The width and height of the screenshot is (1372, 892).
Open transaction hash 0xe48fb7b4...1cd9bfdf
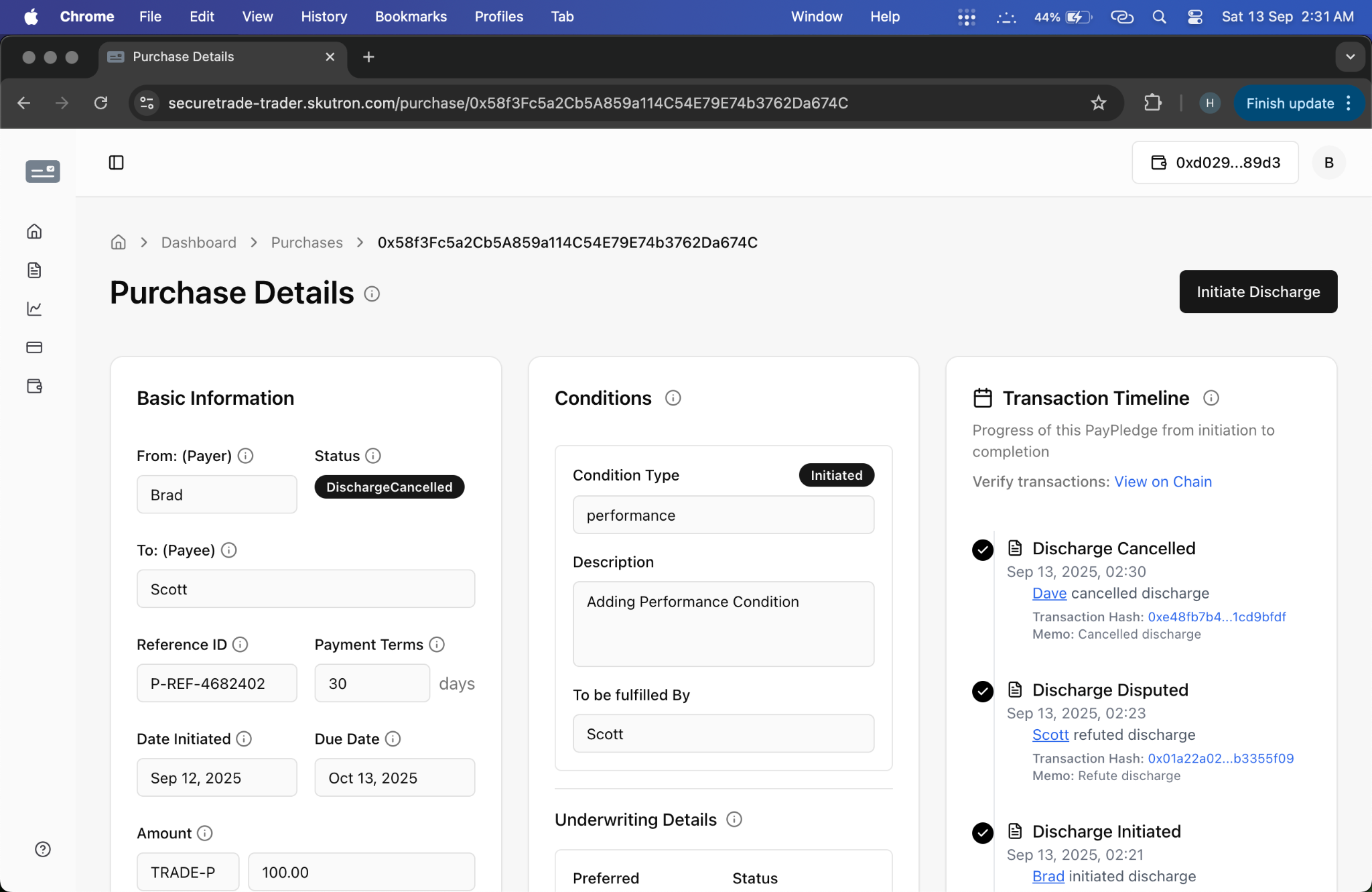pyautogui.click(x=1217, y=617)
